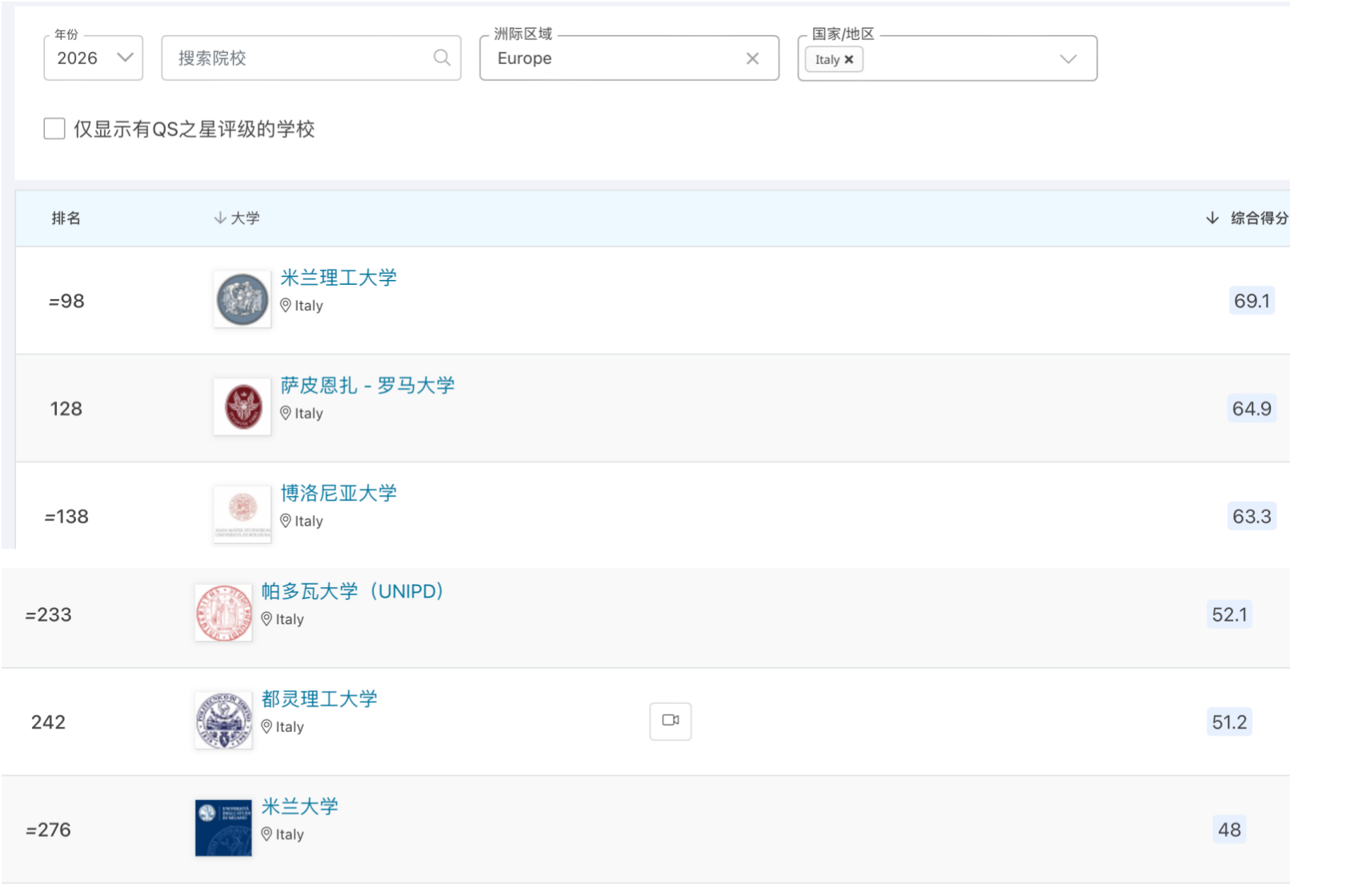This screenshot has height=896, width=1346.
Task: Click location pin under 萨皮恩扎 - 罗马大学
Action: tap(286, 413)
